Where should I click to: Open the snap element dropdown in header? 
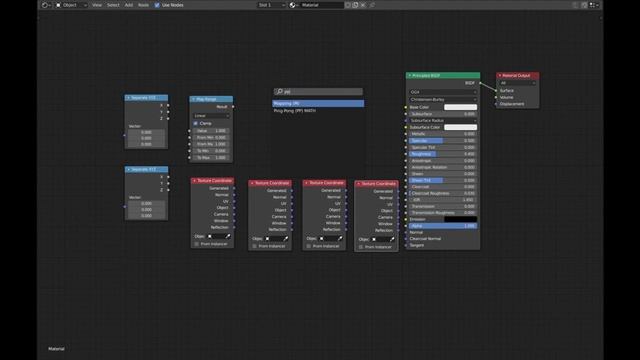click(594, 5)
